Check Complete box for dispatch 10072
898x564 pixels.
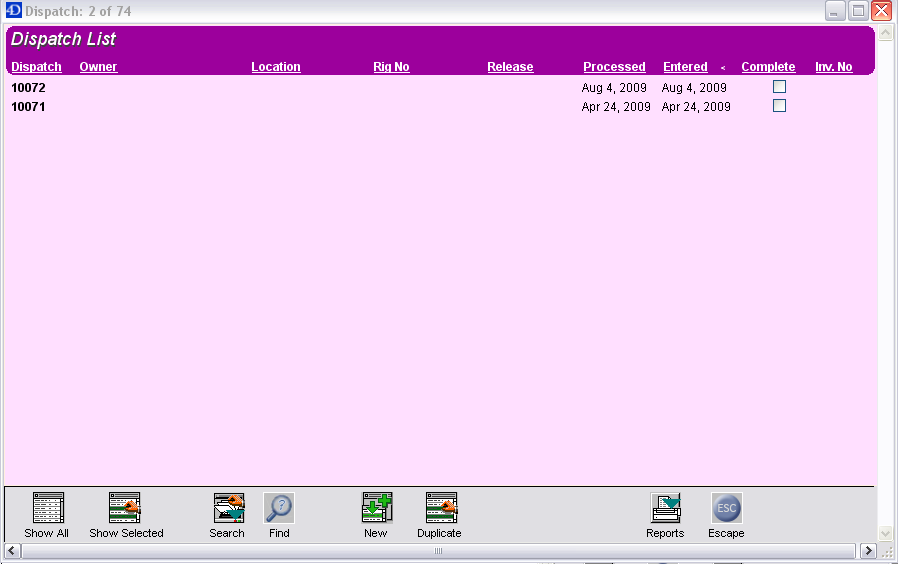780,87
